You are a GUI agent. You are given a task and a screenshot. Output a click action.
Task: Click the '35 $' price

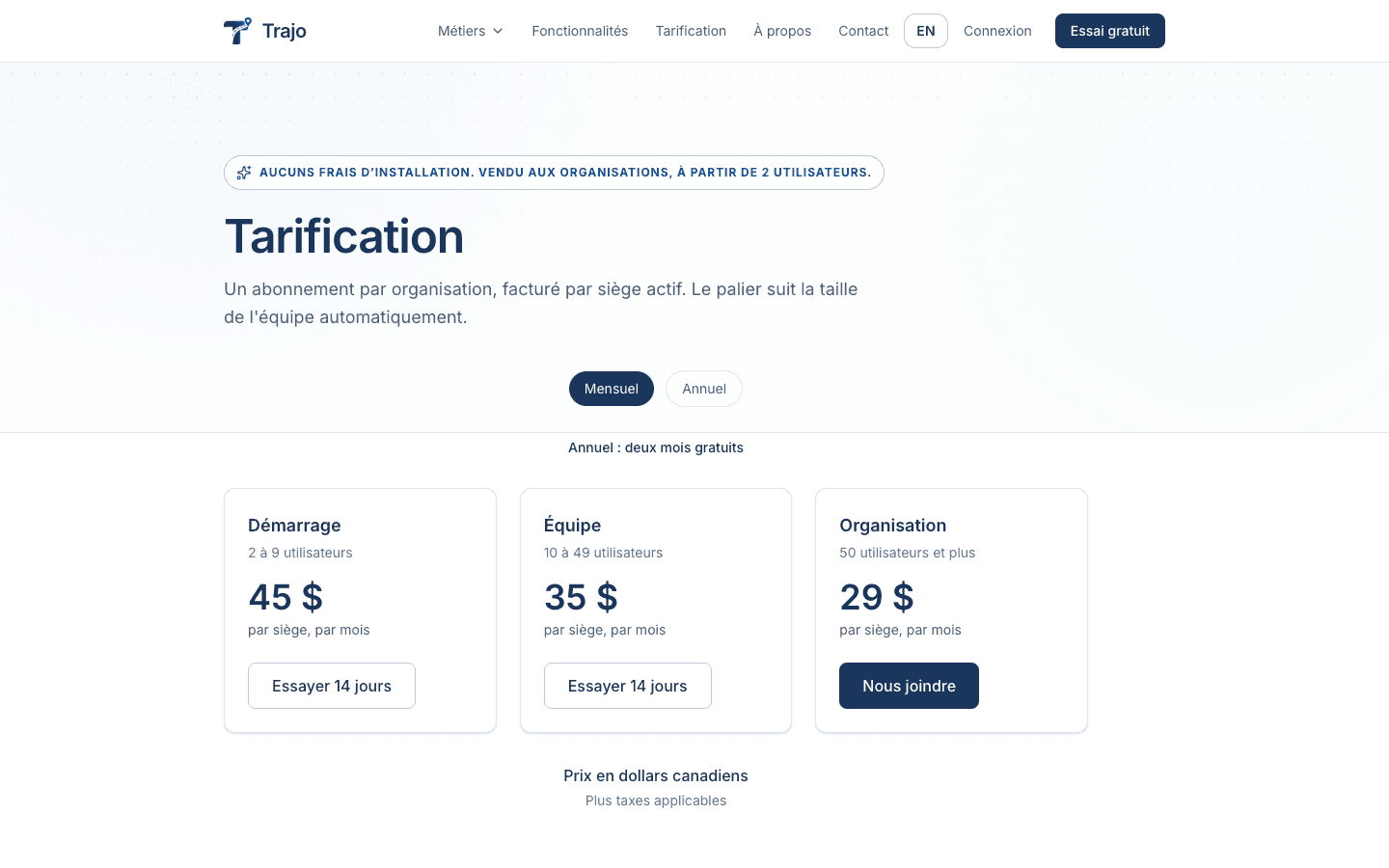tap(581, 597)
